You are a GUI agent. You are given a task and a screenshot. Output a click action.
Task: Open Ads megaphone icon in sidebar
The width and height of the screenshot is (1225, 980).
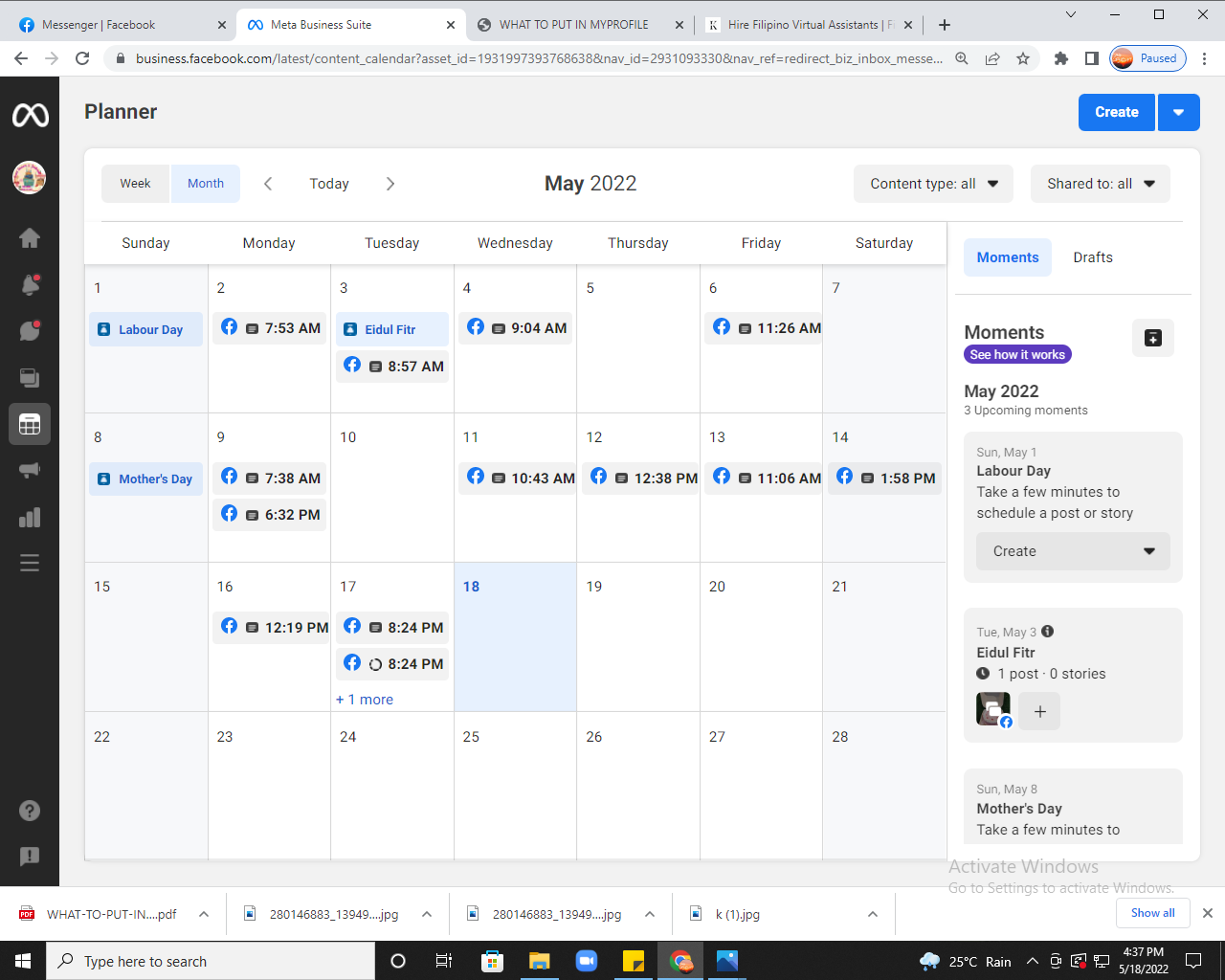tap(30, 471)
